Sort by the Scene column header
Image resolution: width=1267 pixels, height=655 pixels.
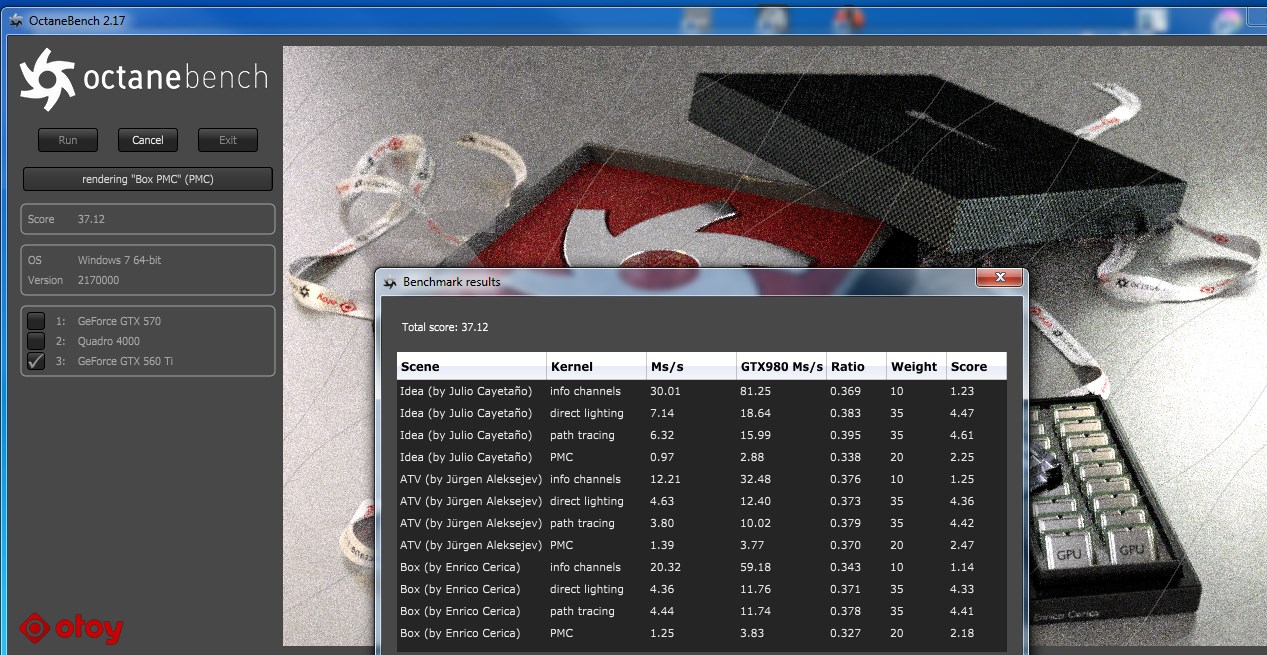(471, 367)
